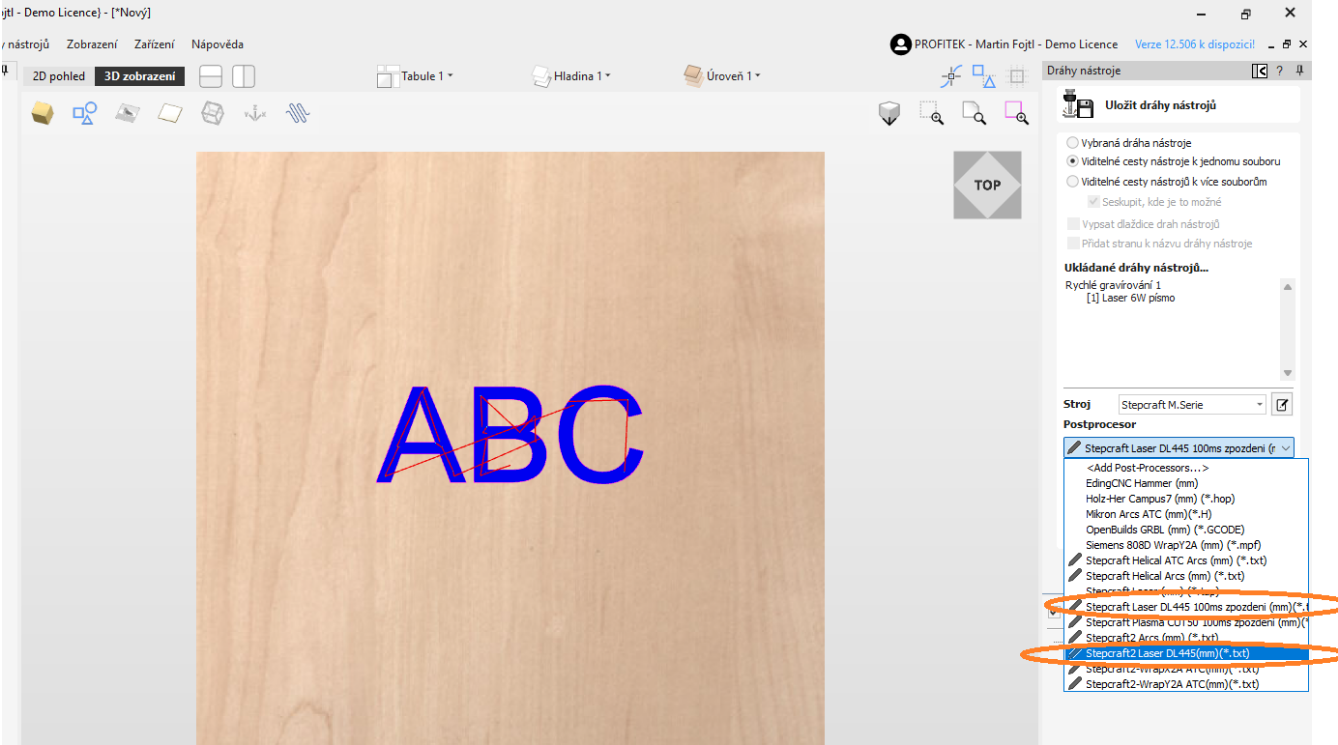
Task: Click the edit machine icon beside Stroj
Action: coord(1281,405)
